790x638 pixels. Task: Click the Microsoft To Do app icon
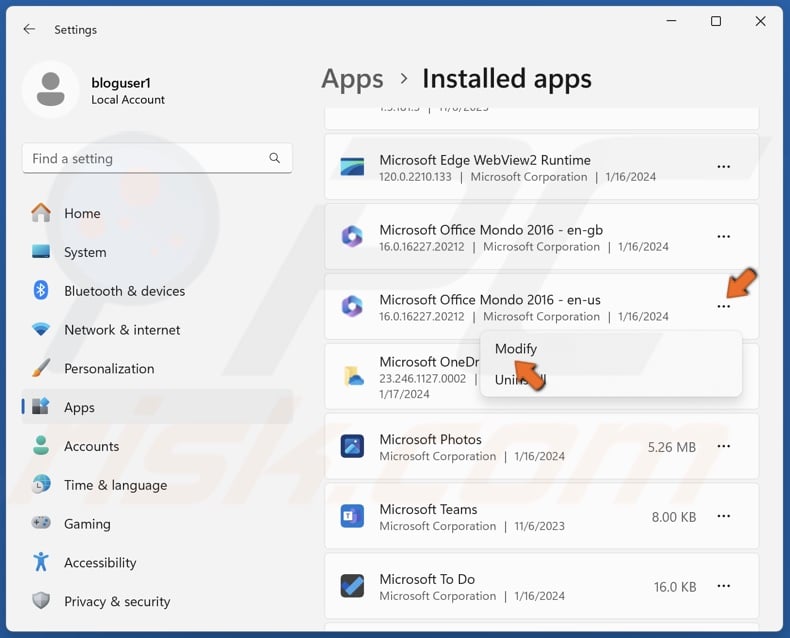coord(352,586)
